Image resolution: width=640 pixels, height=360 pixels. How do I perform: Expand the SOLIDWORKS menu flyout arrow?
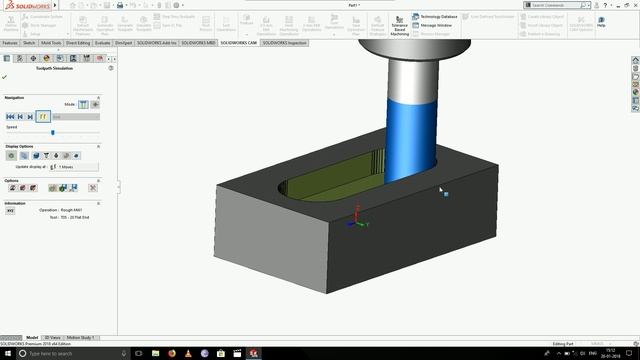pos(55,5)
